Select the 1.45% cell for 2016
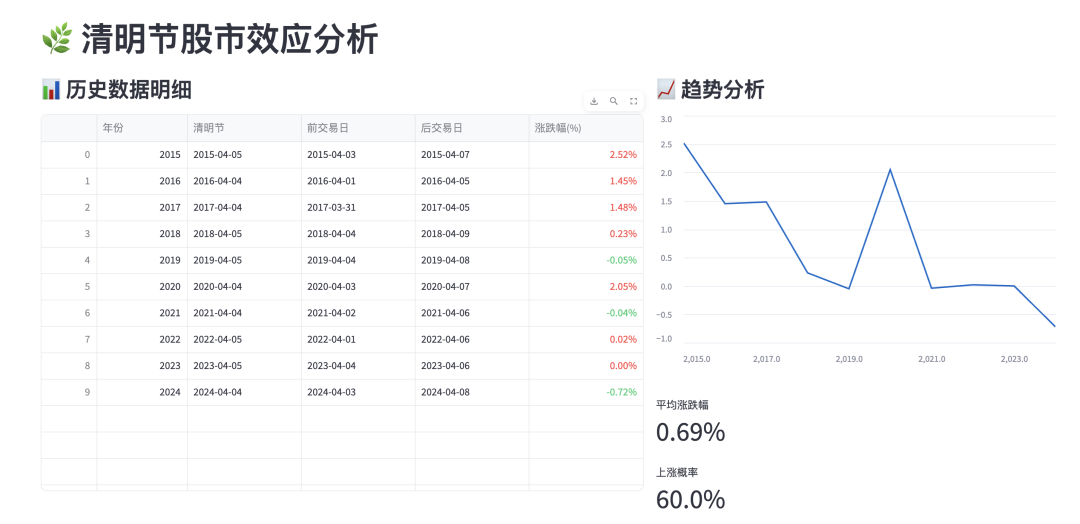Screen dimensions: 1080x524 [x=586, y=181]
